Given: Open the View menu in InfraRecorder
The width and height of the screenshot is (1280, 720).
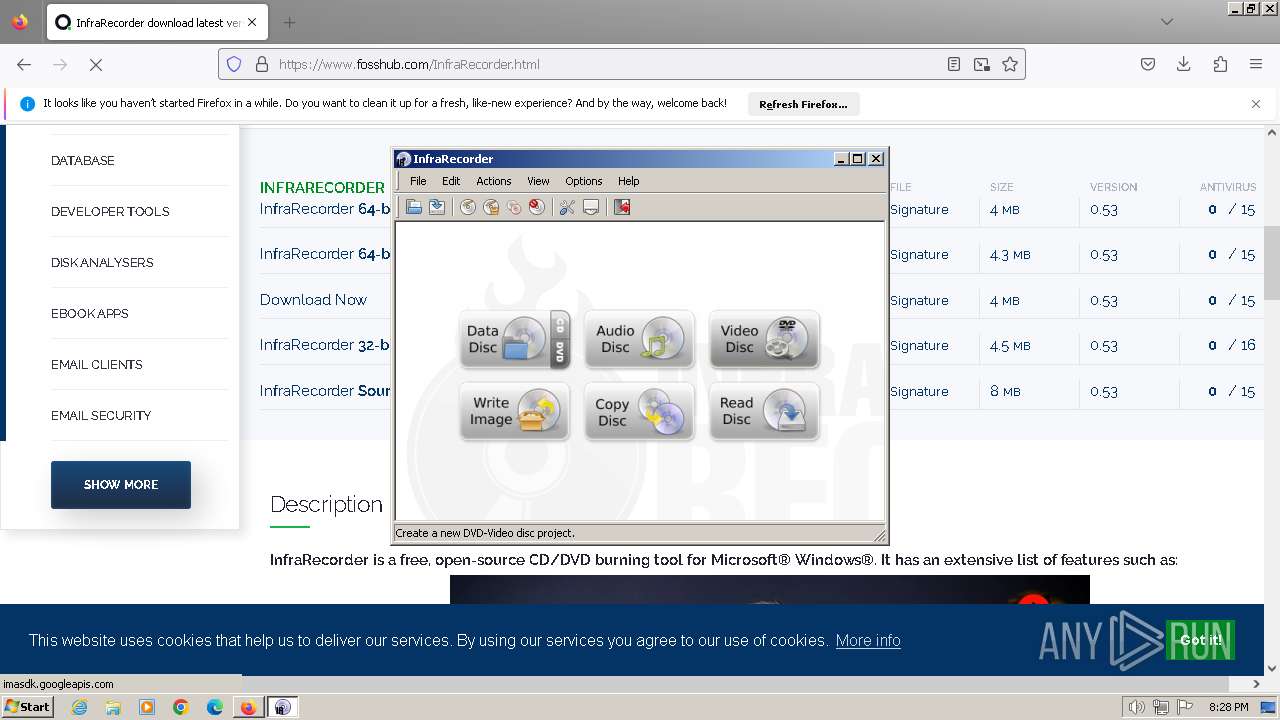Looking at the screenshot, I should [x=538, y=181].
